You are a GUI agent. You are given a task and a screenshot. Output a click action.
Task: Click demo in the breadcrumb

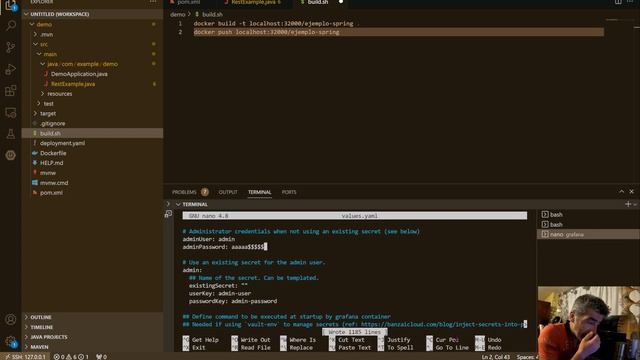[178, 14]
